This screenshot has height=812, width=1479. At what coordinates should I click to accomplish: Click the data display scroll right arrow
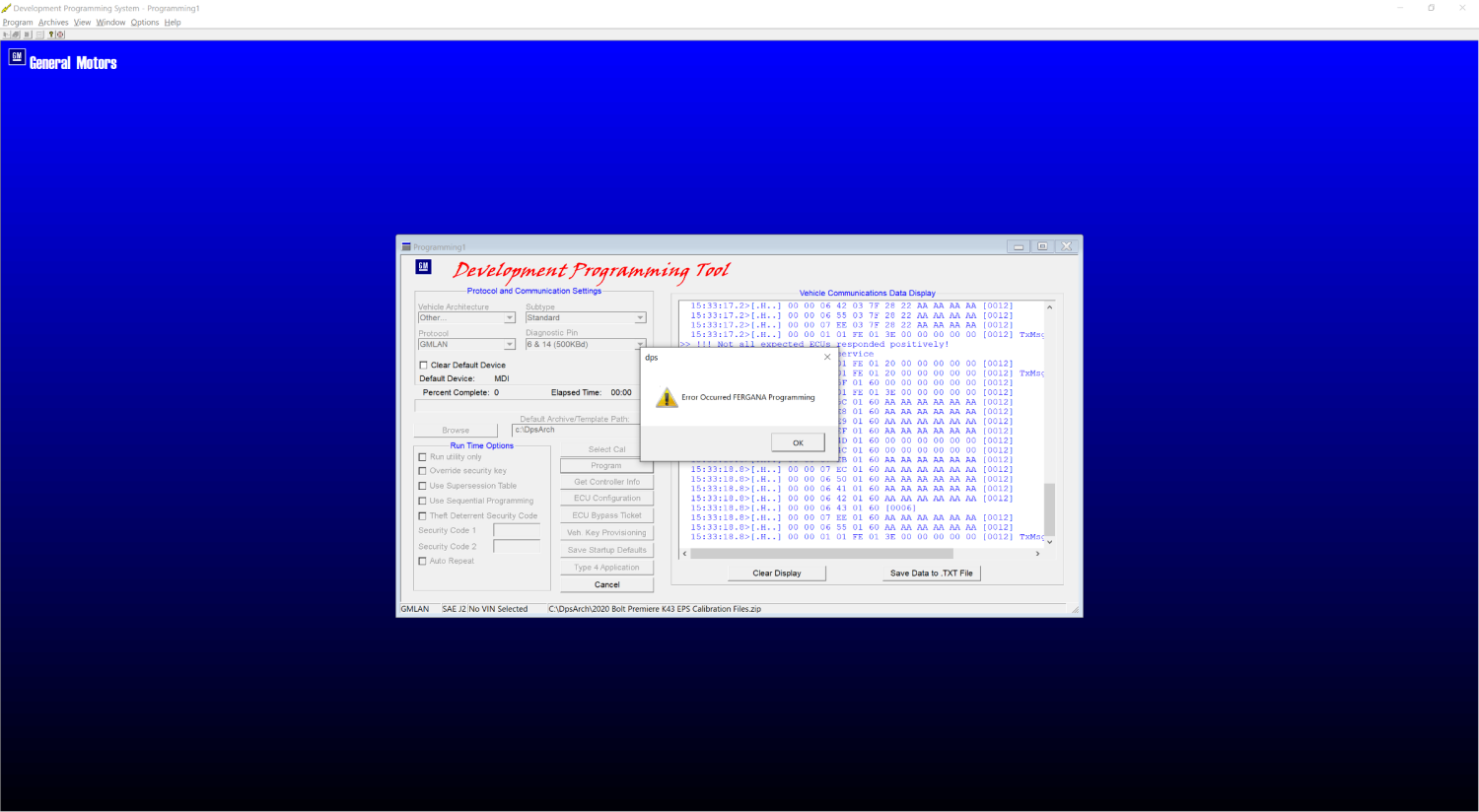(x=1037, y=554)
